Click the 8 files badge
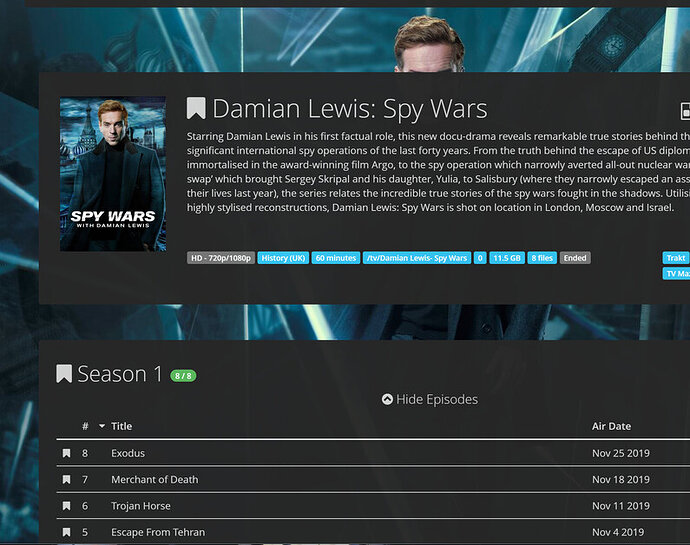 542,258
